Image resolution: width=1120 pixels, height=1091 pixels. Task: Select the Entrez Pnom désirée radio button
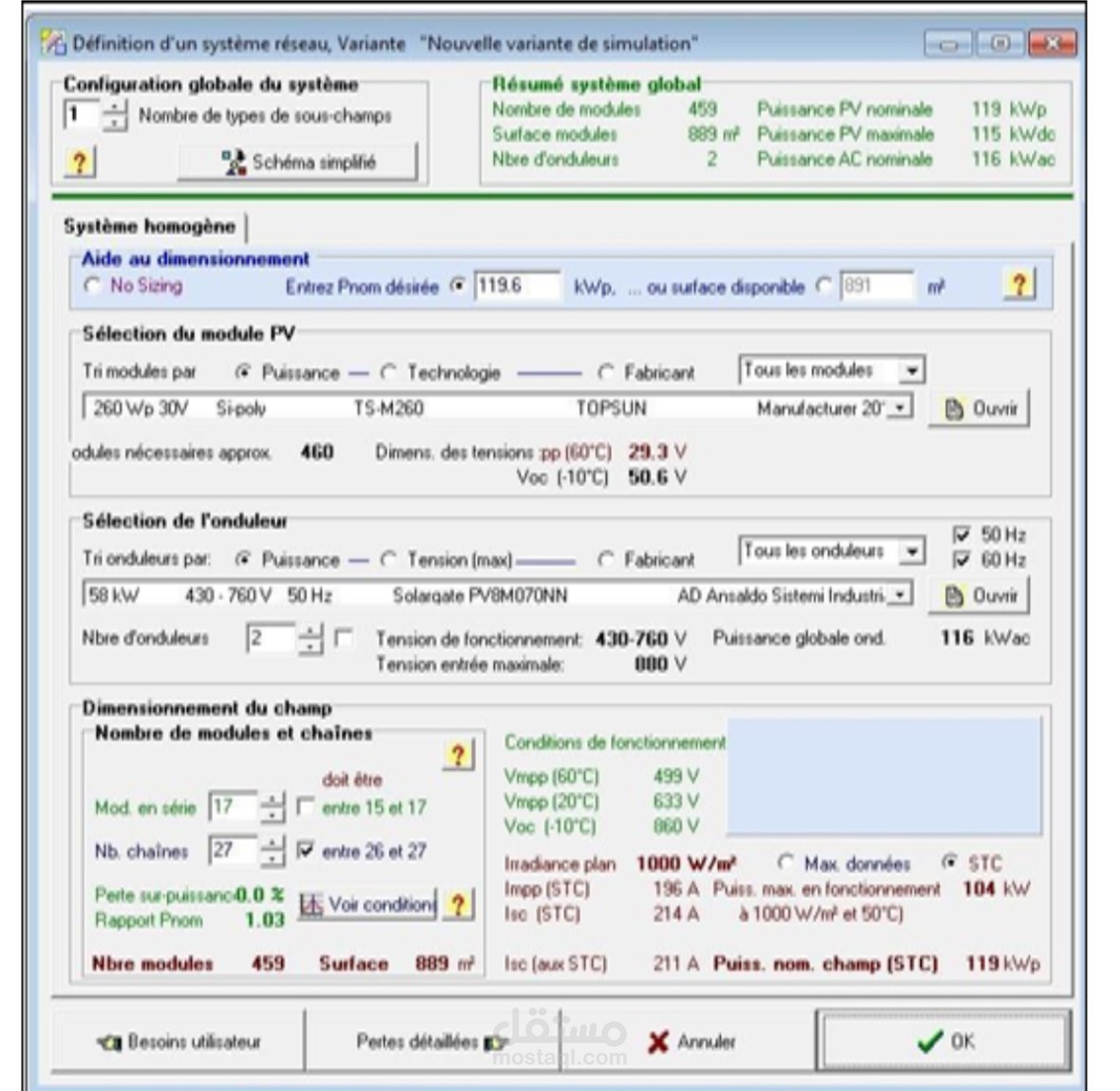(x=458, y=286)
